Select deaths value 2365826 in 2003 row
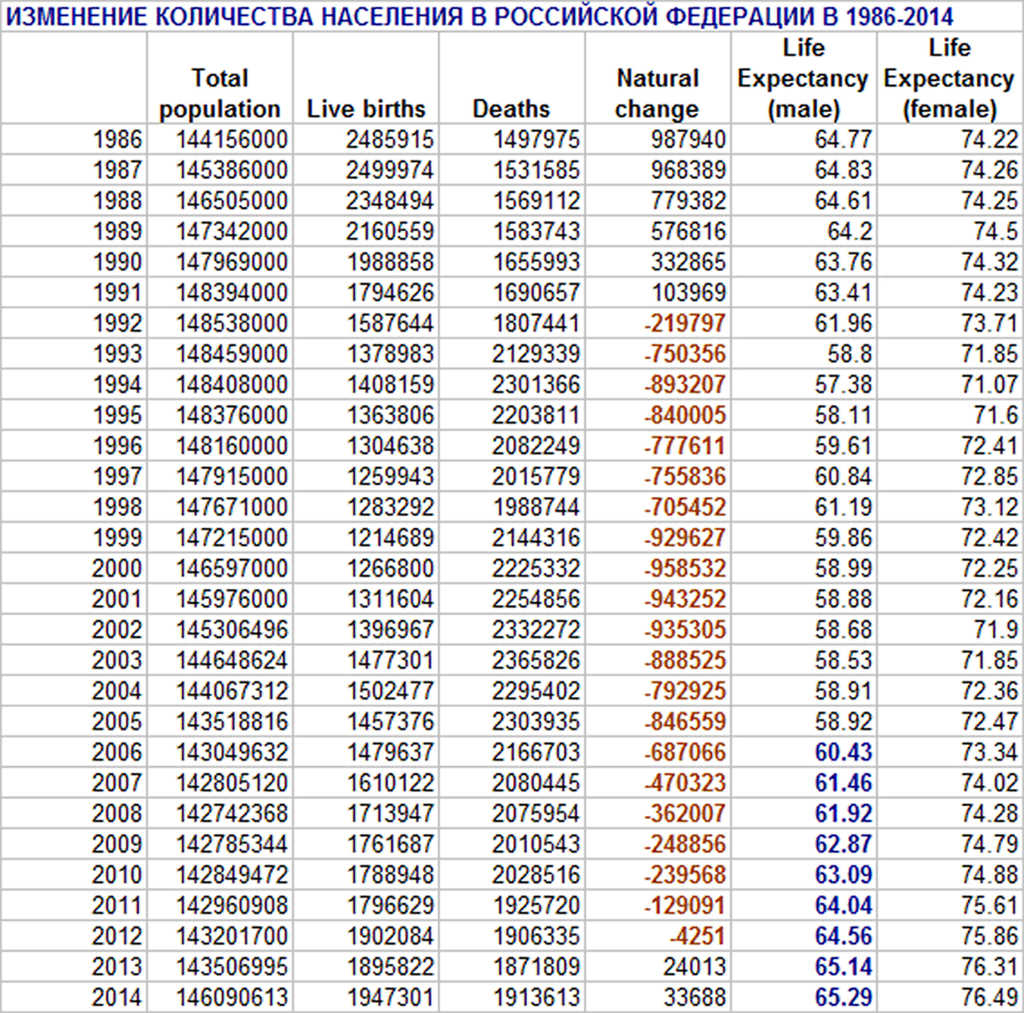Image resolution: width=1024 pixels, height=1013 pixels. pyautogui.click(x=535, y=660)
